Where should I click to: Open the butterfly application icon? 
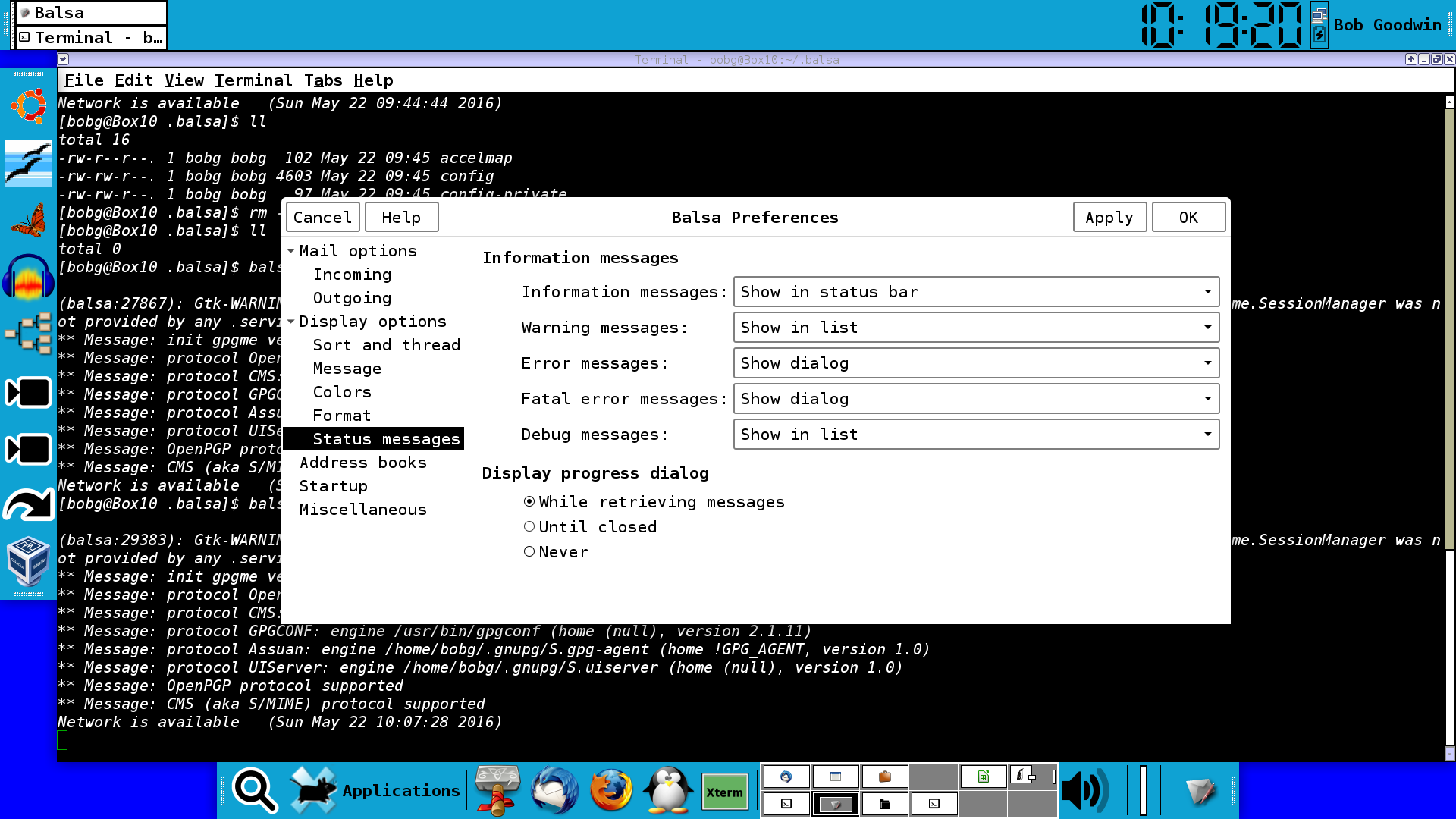point(29,221)
